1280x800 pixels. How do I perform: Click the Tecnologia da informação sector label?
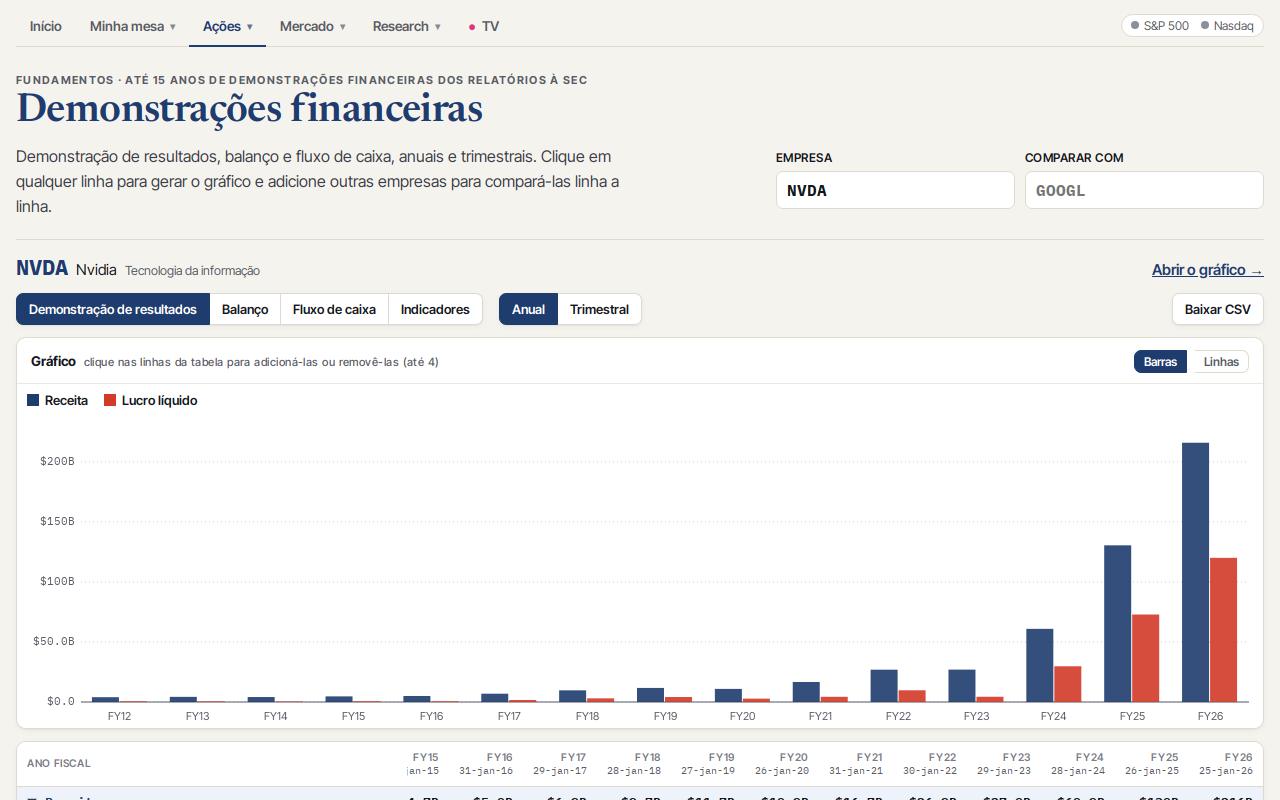[192, 271]
